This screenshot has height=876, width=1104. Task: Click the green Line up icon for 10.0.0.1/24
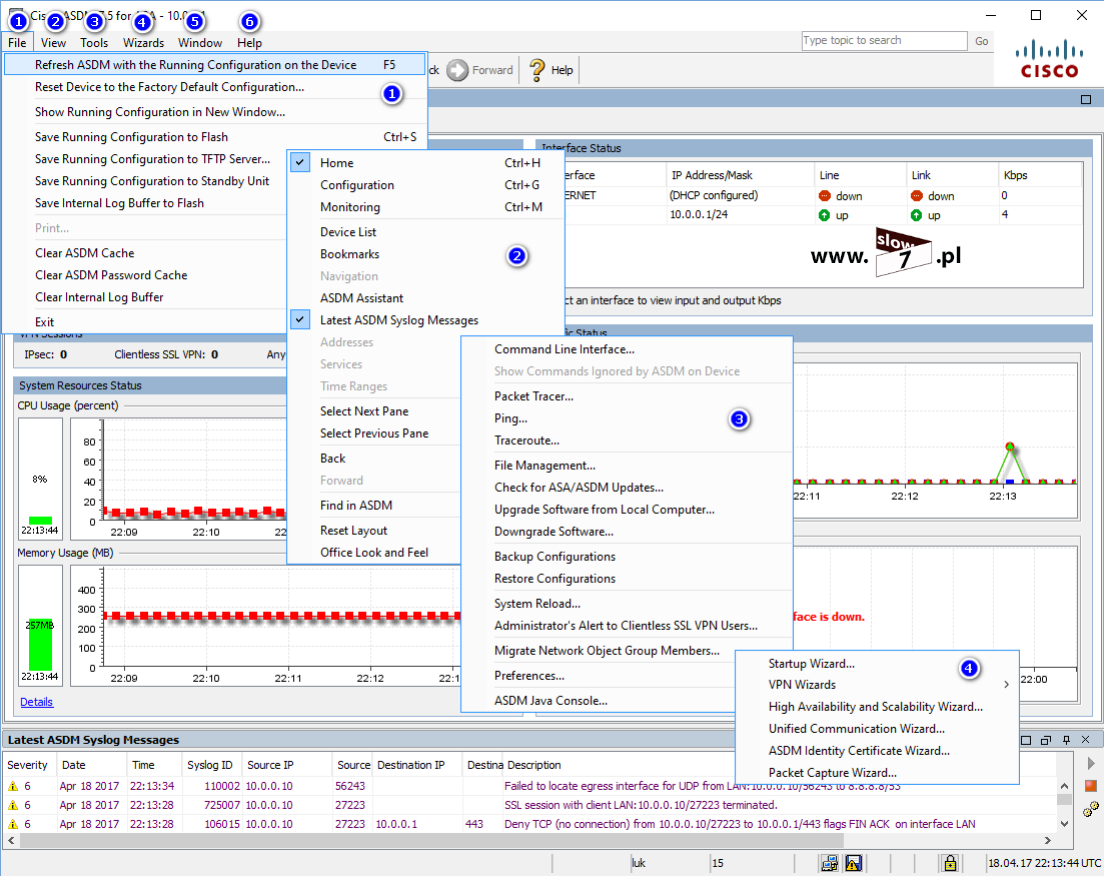(x=824, y=215)
